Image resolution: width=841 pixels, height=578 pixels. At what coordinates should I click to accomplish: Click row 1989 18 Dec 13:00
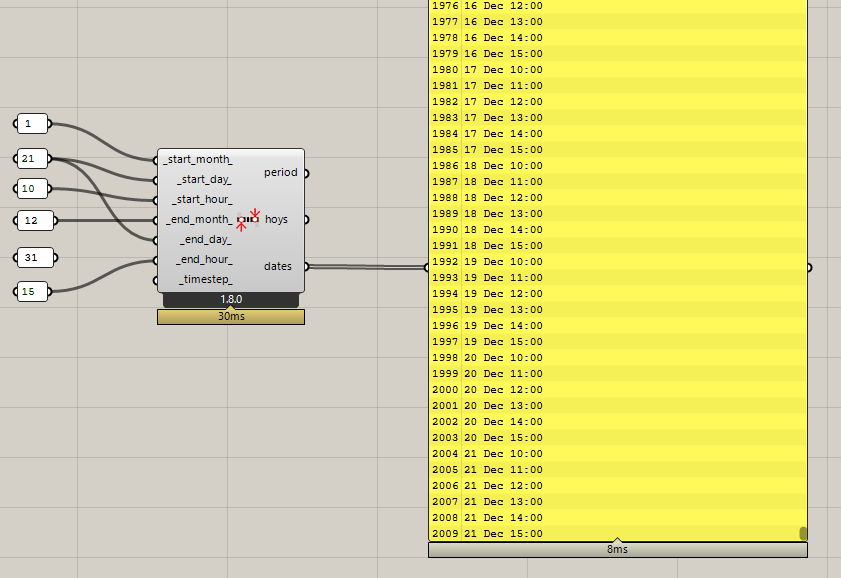(618, 214)
